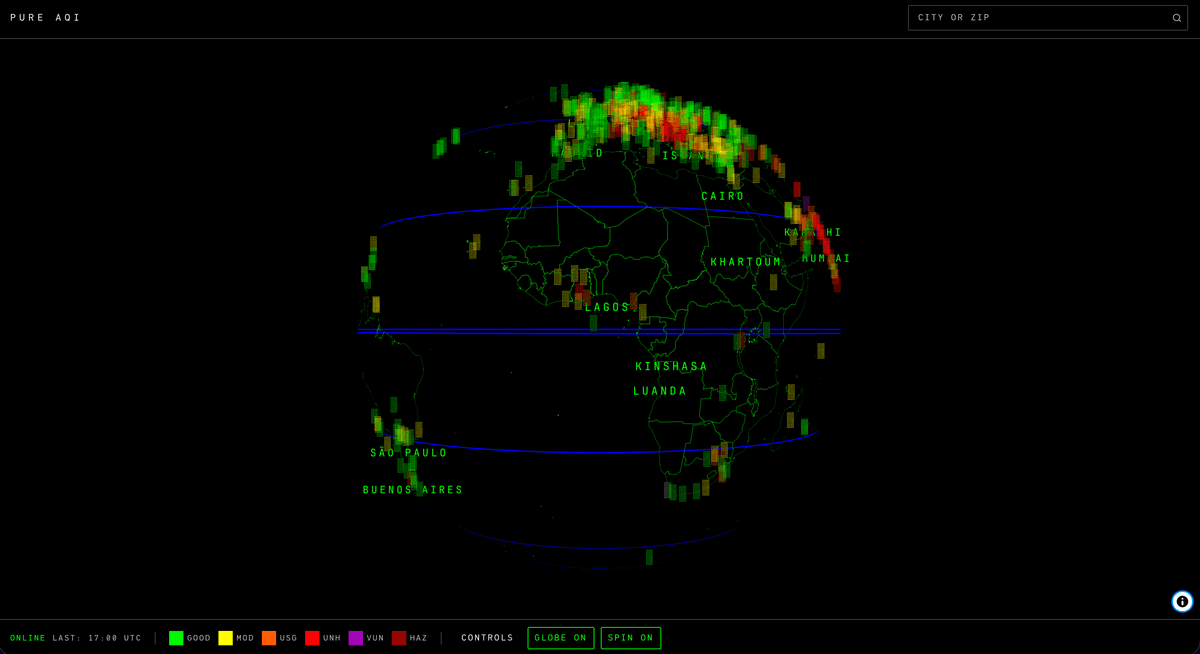This screenshot has width=1200, height=654.
Task: Toggle the GLOBE ON control
Action: pos(560,638)
